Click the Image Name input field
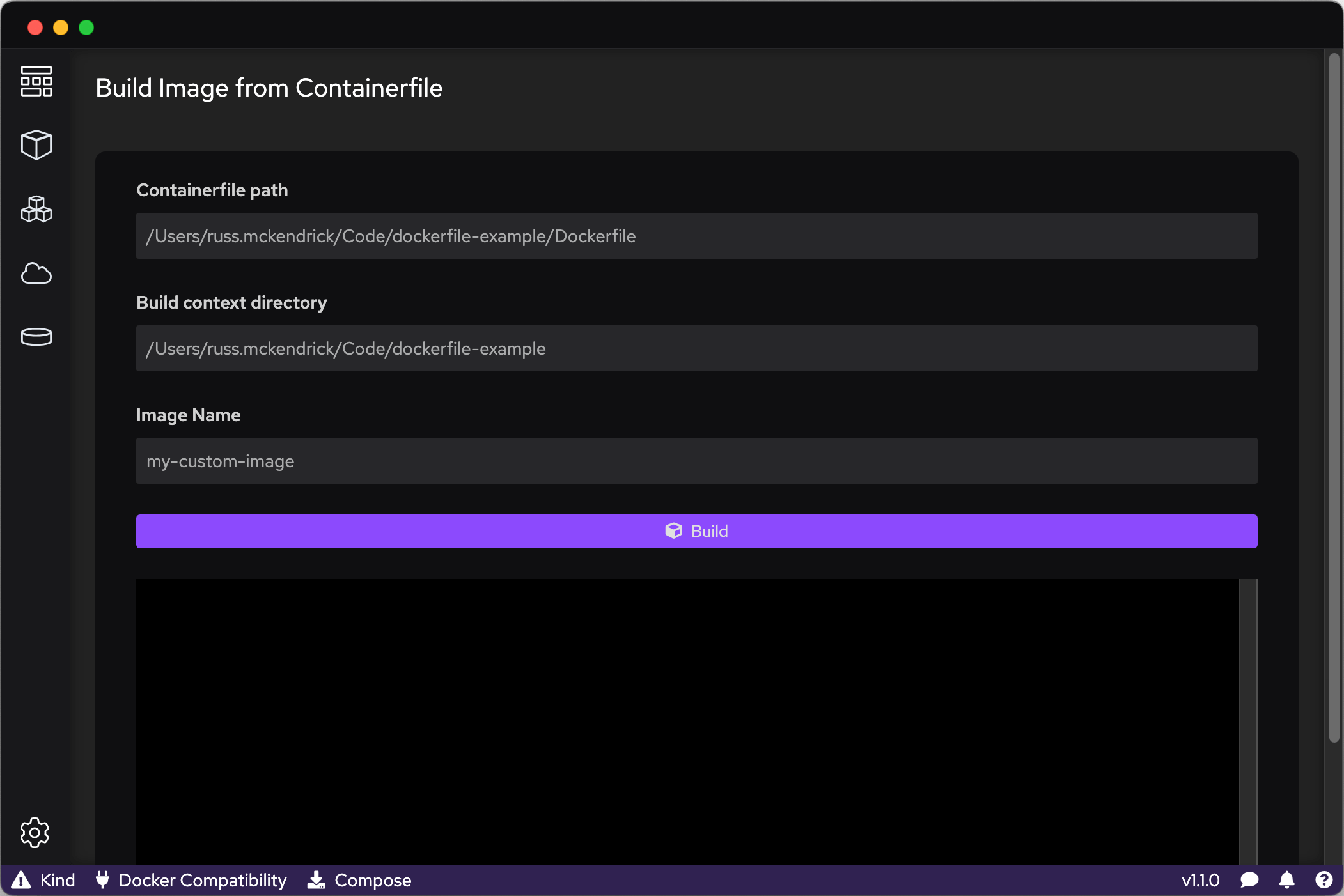 (697, 460)
